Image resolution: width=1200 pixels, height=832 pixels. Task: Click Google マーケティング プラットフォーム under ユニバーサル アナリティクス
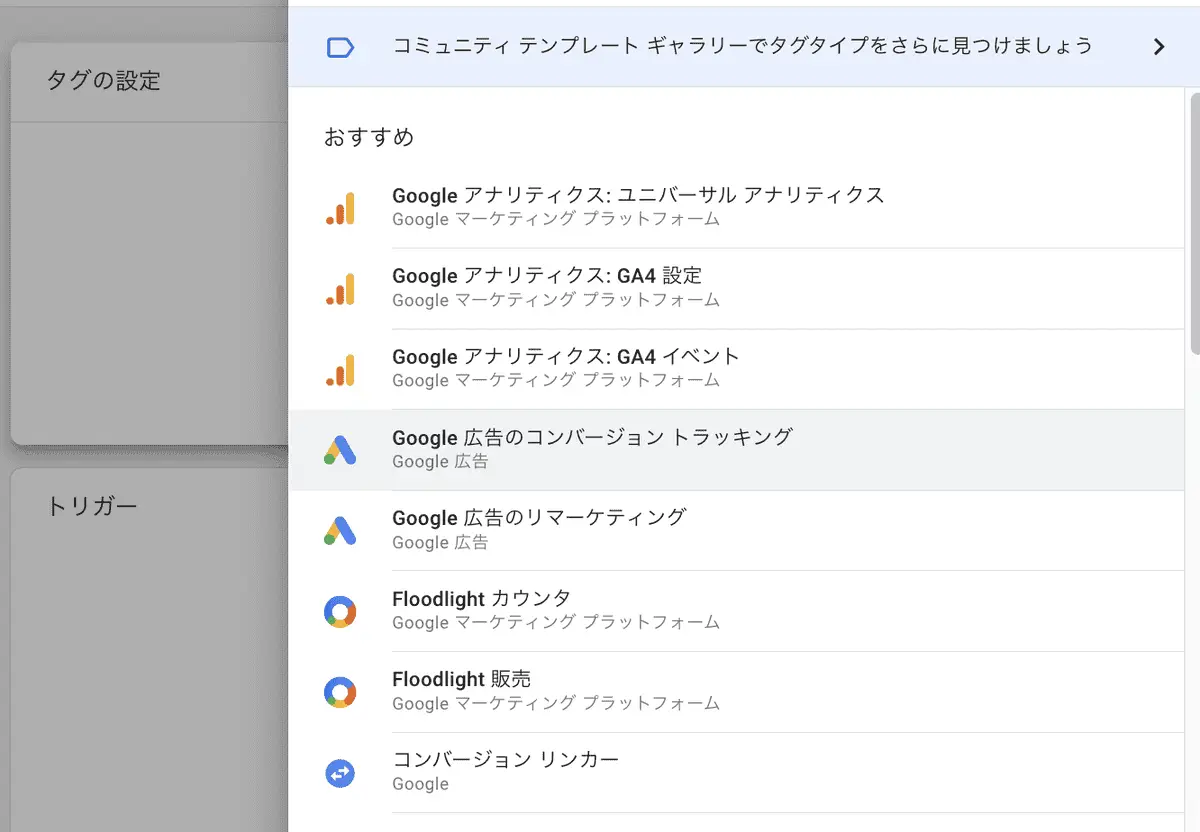pos(556,219)
